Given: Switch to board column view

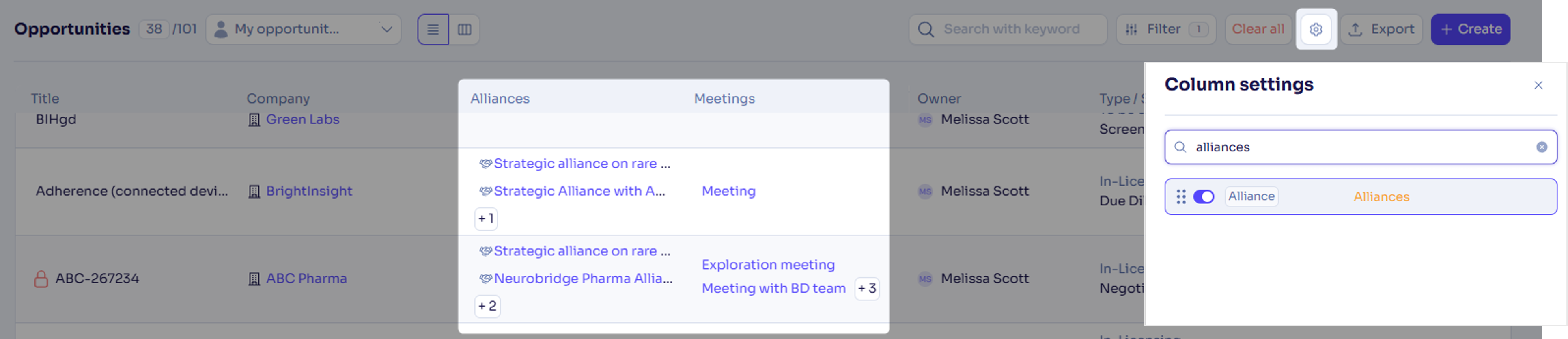Looking at the screenshot, I should (464, 29).
